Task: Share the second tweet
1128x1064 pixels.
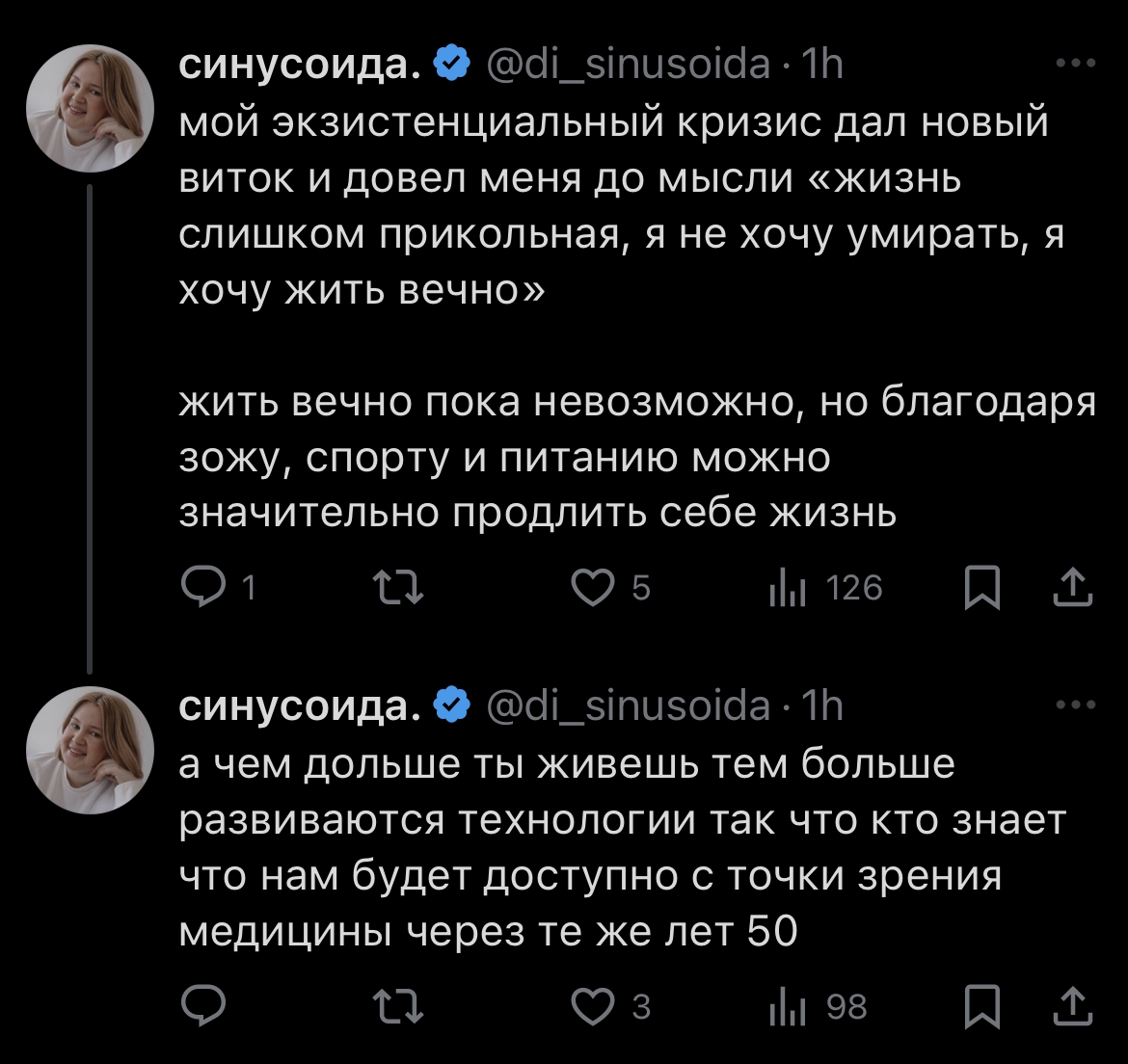Action: tap(1072, 1005)
